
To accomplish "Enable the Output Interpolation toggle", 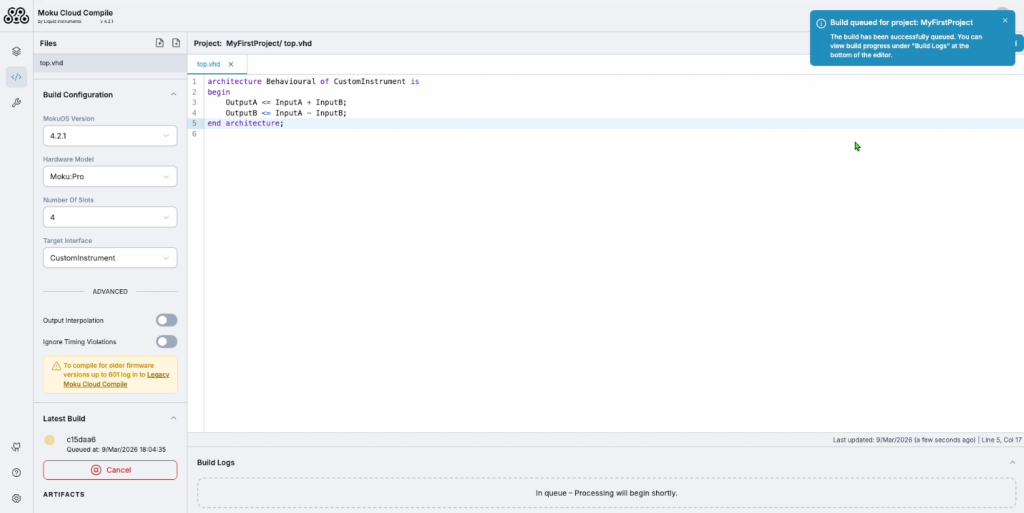I will click(x=167, y=320).
